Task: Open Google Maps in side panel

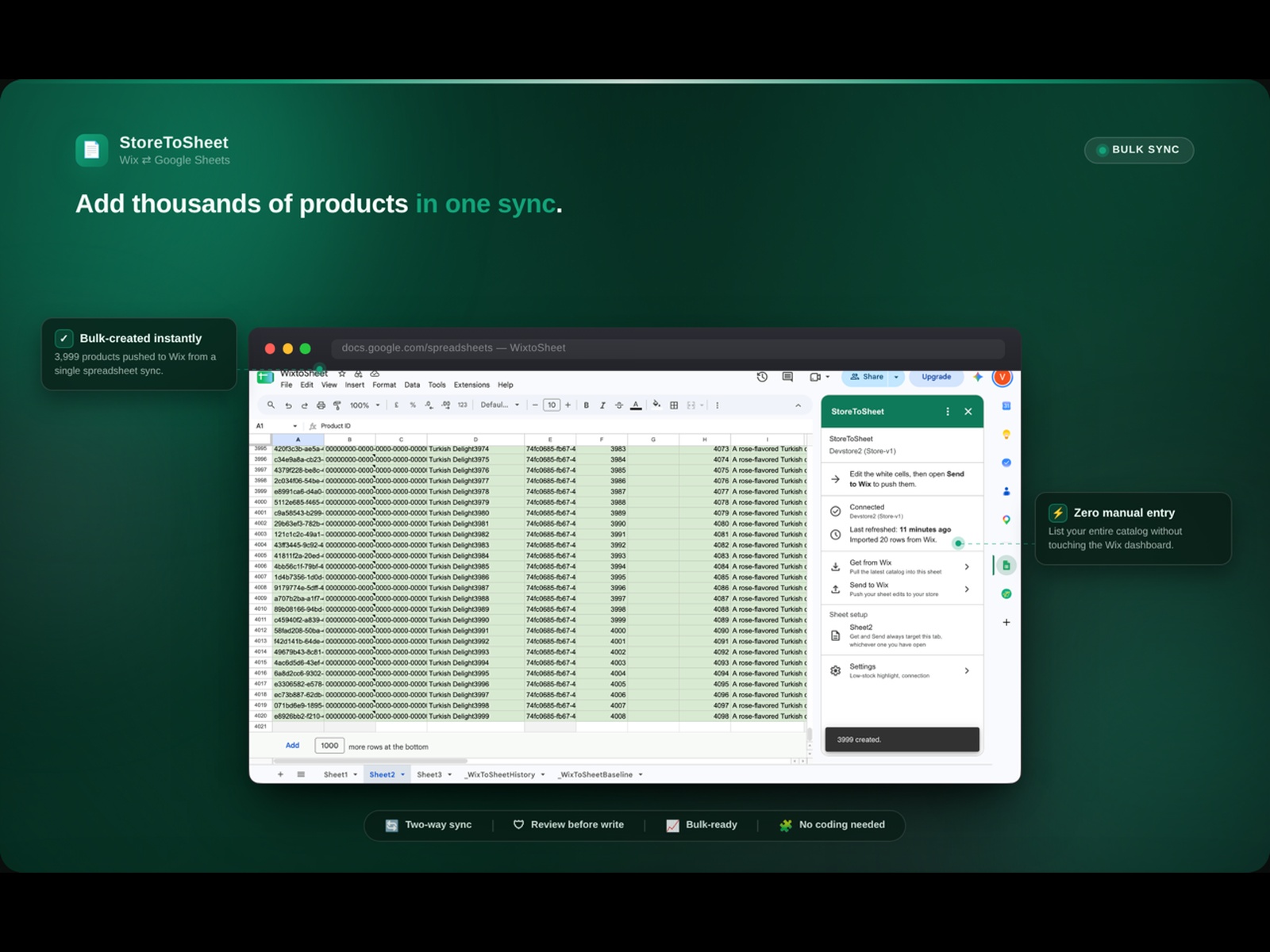Action: coord(1006,520)
